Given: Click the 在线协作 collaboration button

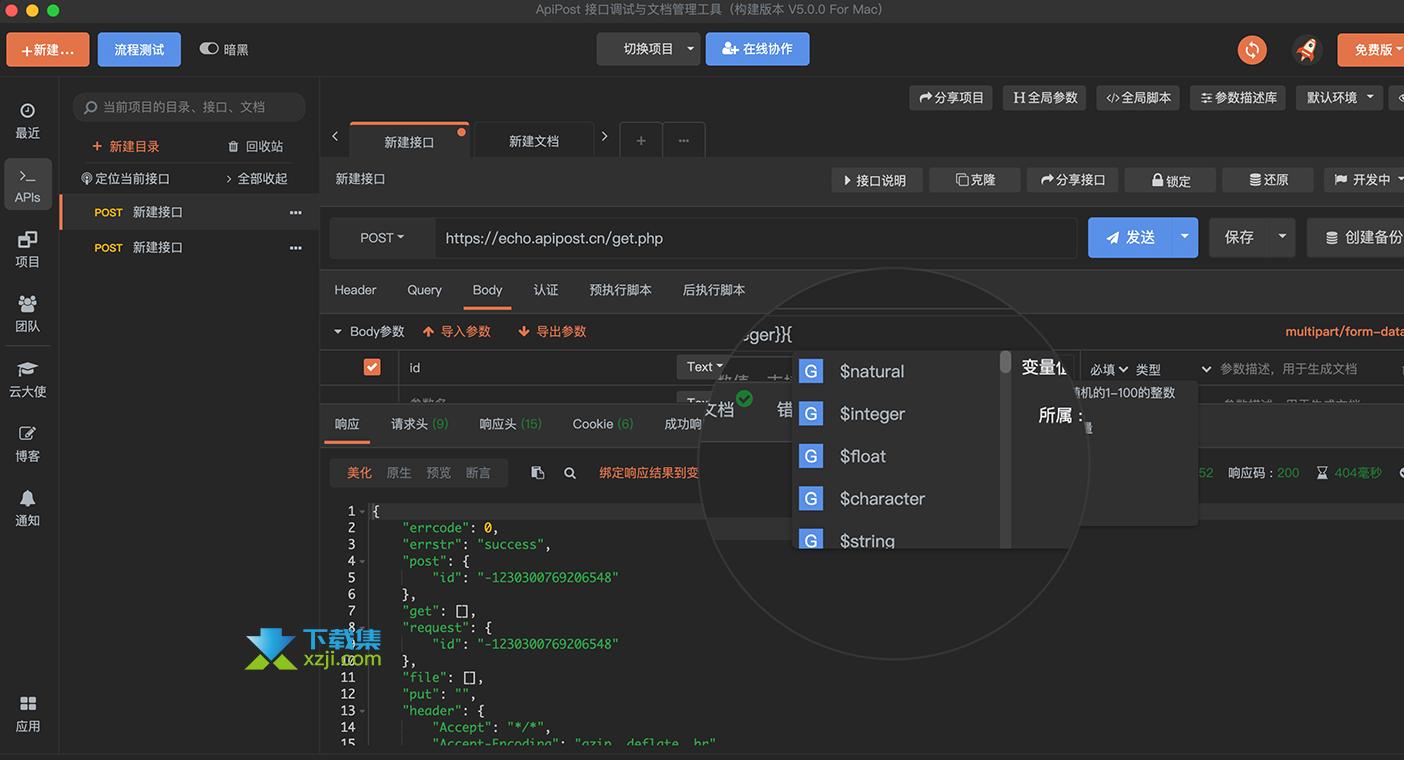Looking at the screenshot, I should coord(757,49).
